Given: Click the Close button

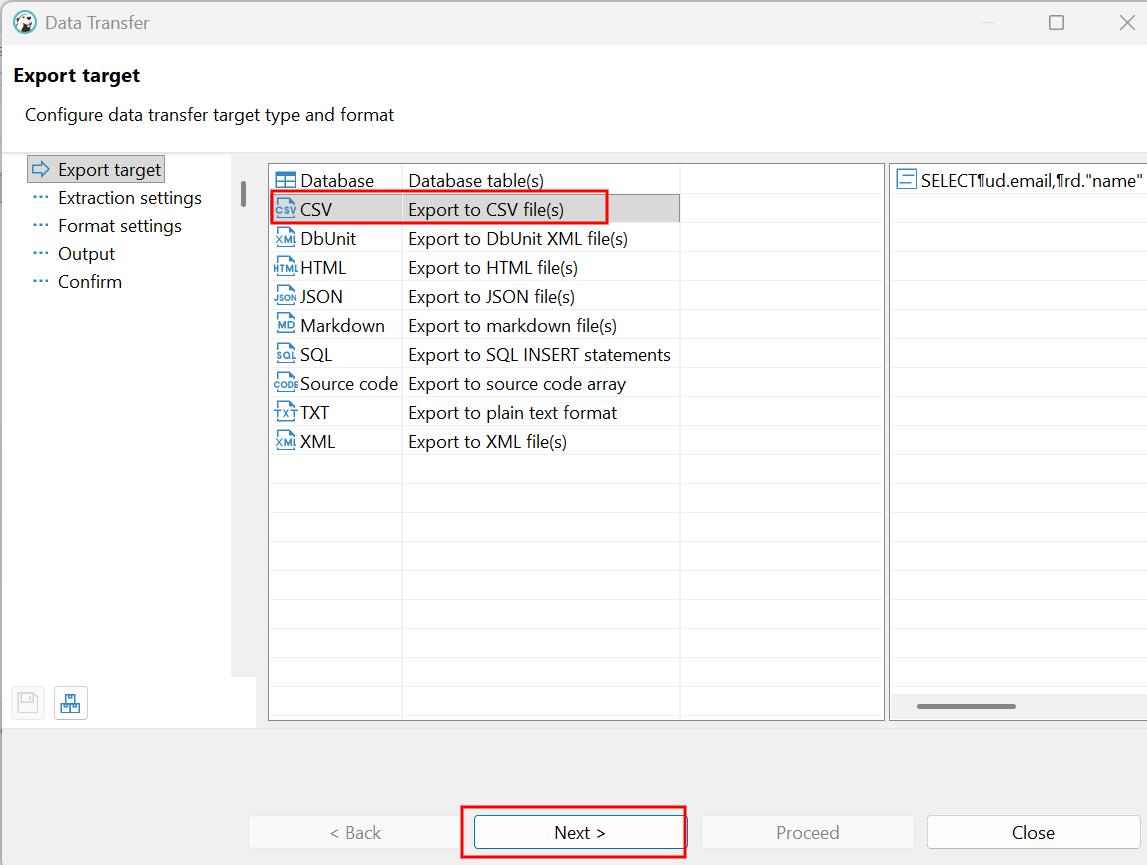Looking at the screenshot, I should (x=1033, y=832).
